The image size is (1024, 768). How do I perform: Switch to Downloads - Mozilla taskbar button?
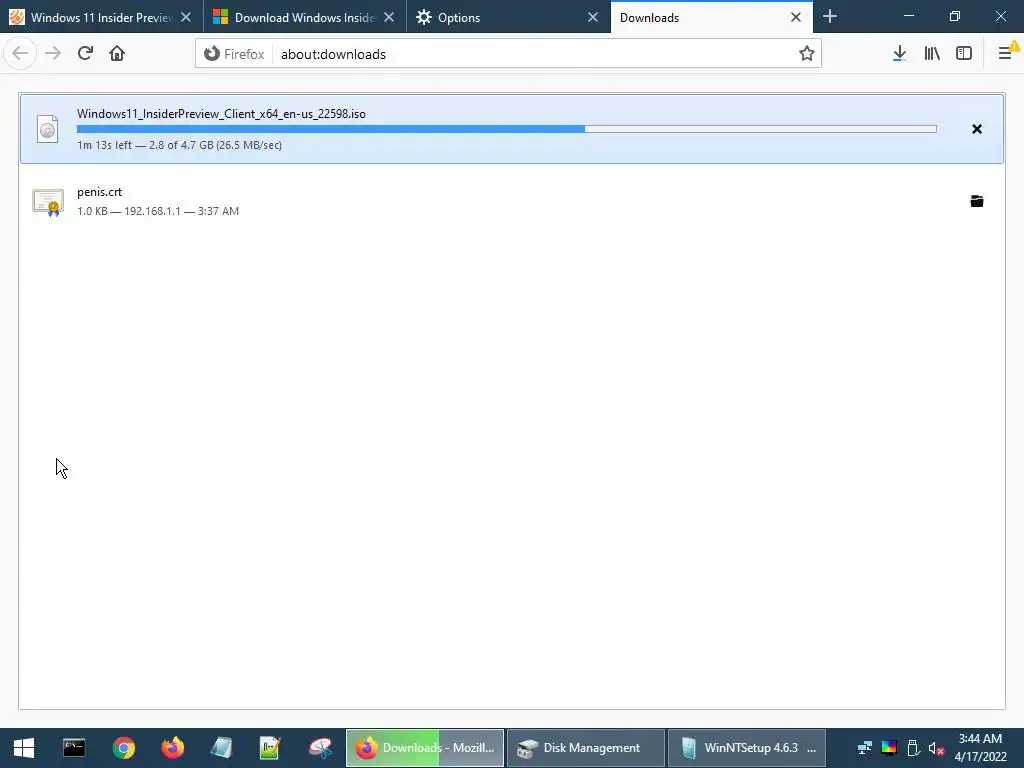click(424, 748)
